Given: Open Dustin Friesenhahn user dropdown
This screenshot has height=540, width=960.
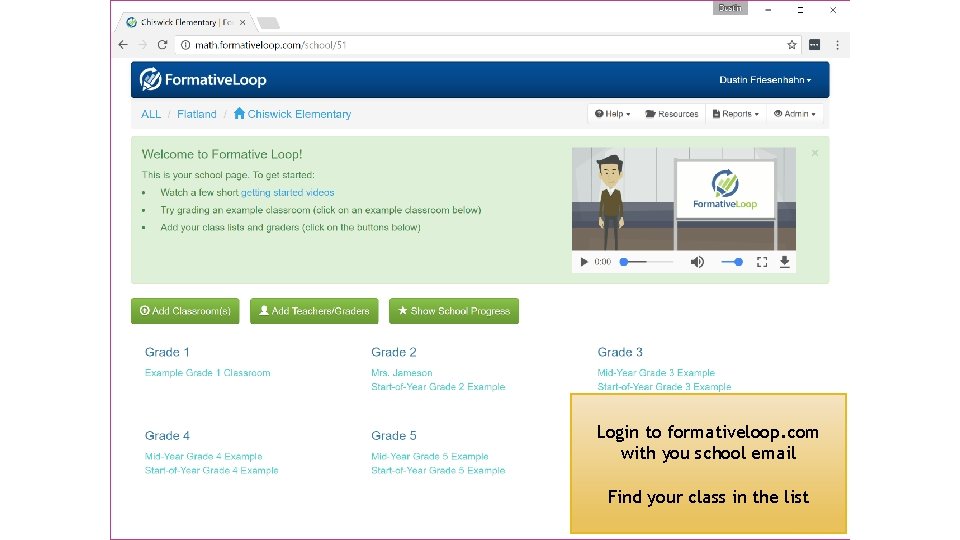Looking at the screenshot, I should point(765,80).
